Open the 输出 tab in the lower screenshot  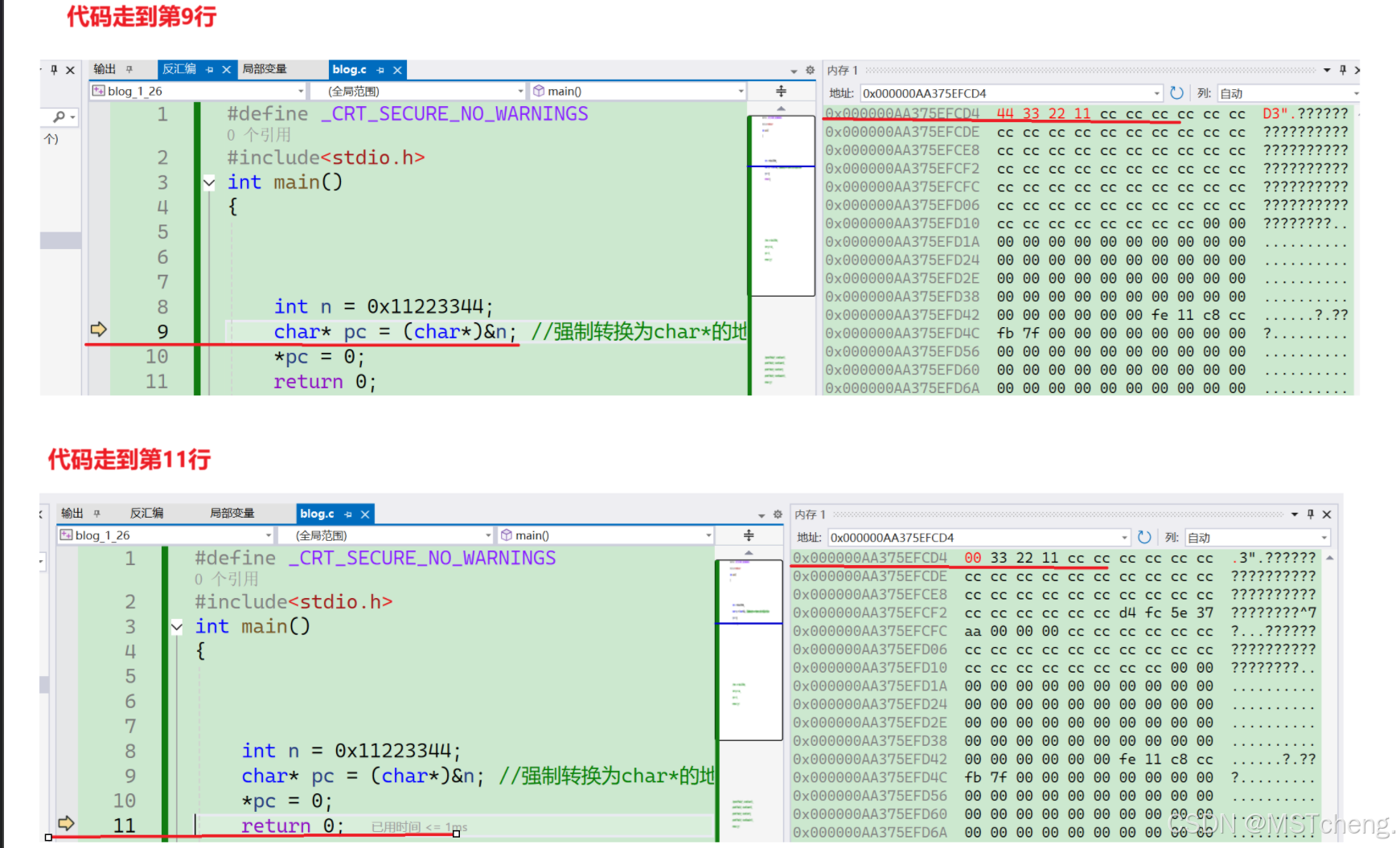point(72,513)
